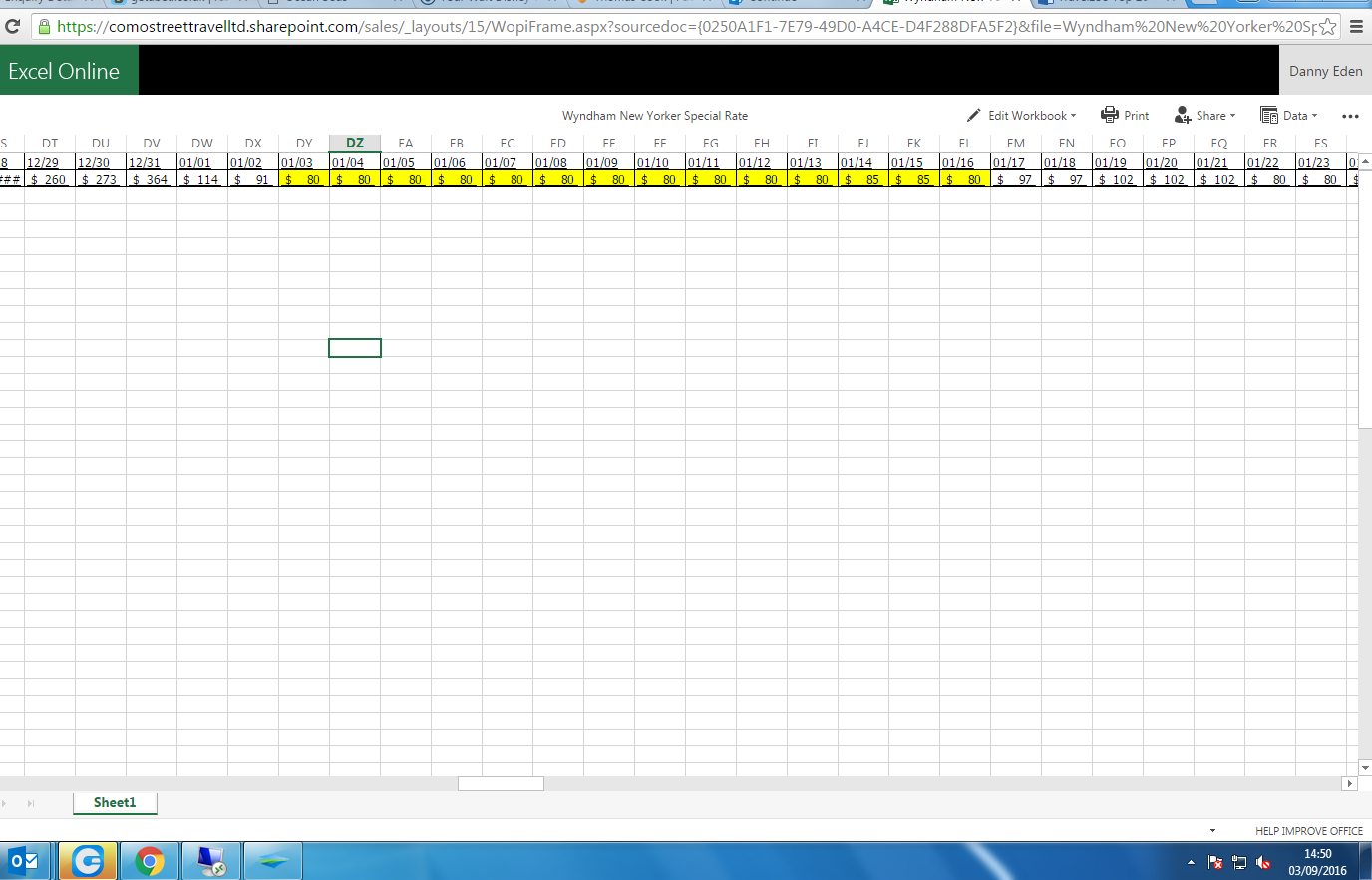Viewport: 1372px width, 880px height.
Task: Select column header DW
Action: tap(202, 144)
